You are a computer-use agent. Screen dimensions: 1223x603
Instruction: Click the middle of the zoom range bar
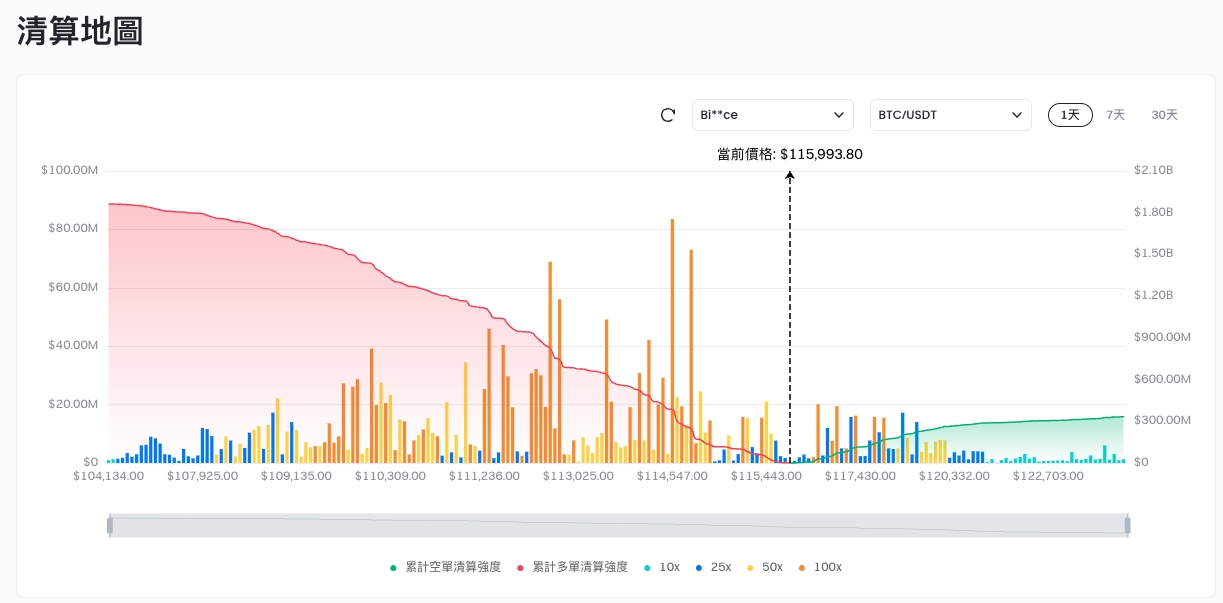click(x=618, y=525)
